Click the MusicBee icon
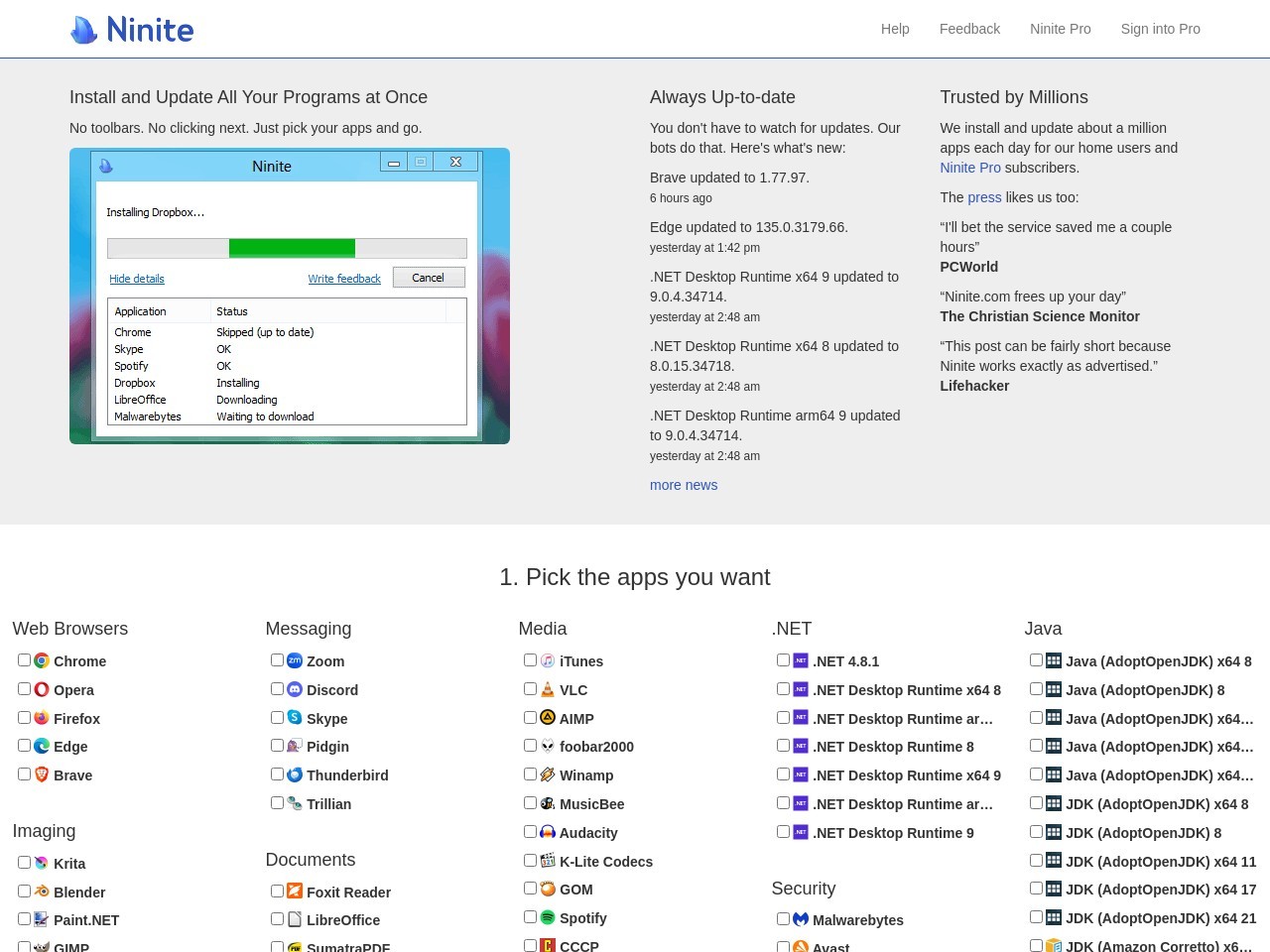 [548, 803]
